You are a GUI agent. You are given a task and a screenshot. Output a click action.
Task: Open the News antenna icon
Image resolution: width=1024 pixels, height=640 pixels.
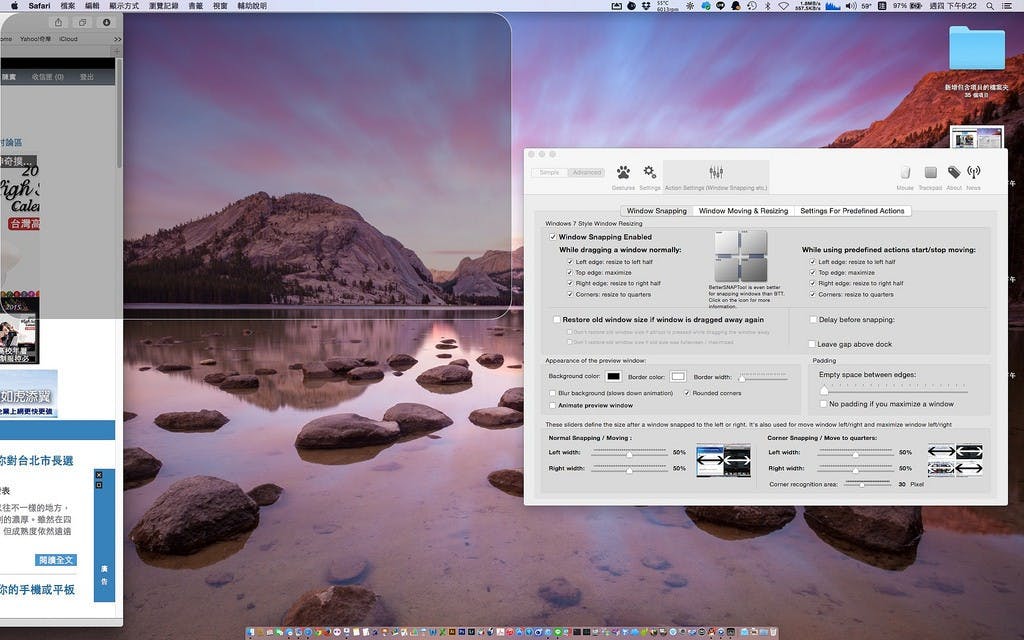click(x=974, y=172)
